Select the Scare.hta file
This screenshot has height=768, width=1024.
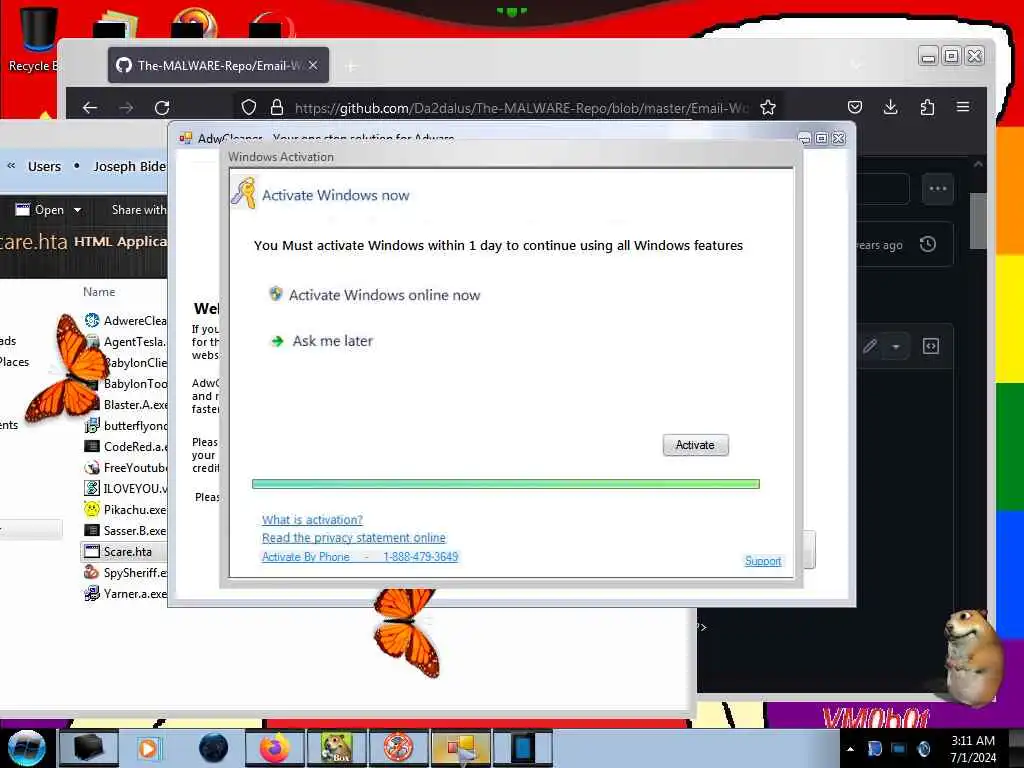(124, 552)
